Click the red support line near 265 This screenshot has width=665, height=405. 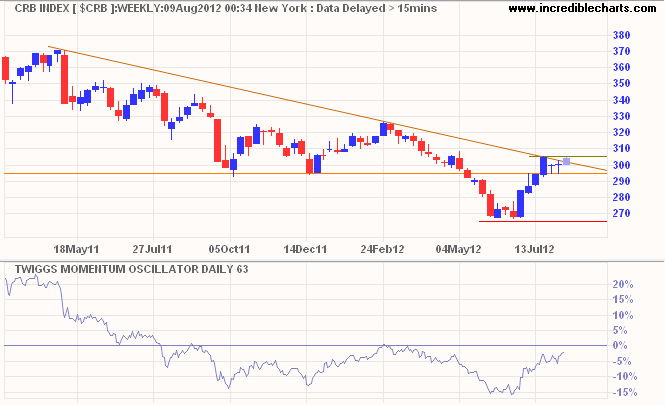(x=543, y=221)
